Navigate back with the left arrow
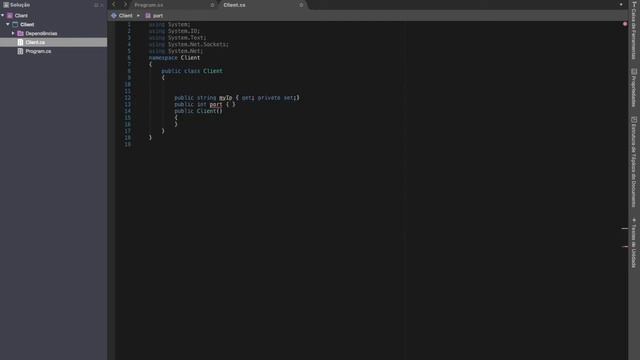This screenshot has width=640, height=360. [114, 4]
